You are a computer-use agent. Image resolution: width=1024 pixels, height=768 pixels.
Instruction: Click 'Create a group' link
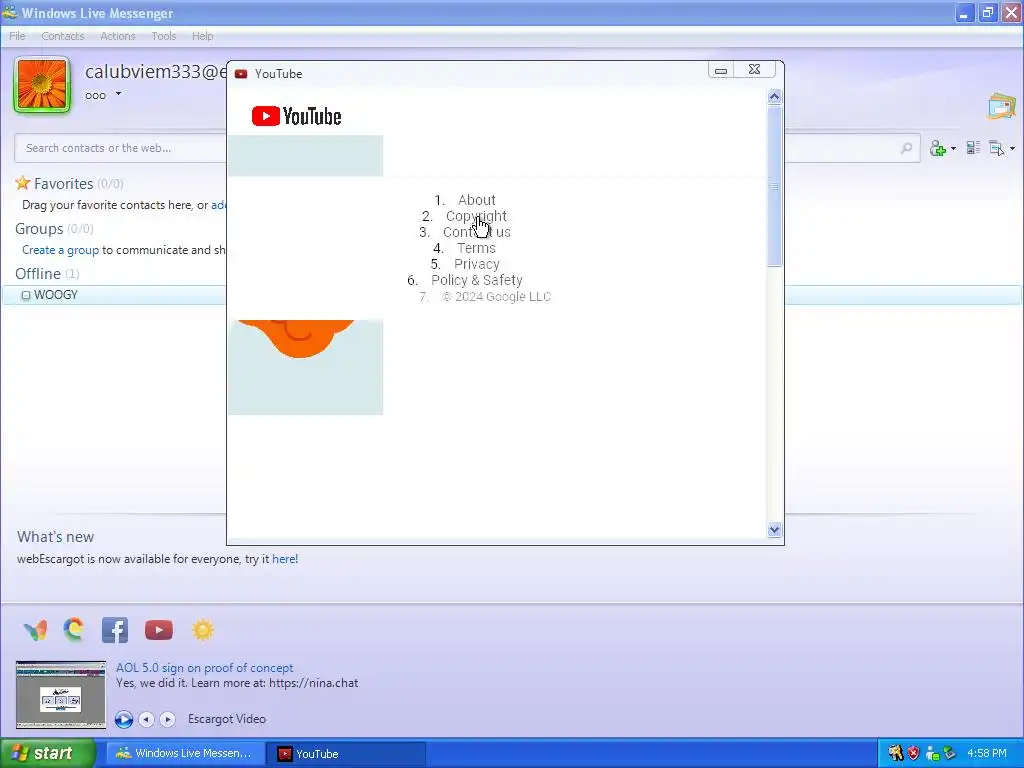pyautogui.click(x=60, y=250)
